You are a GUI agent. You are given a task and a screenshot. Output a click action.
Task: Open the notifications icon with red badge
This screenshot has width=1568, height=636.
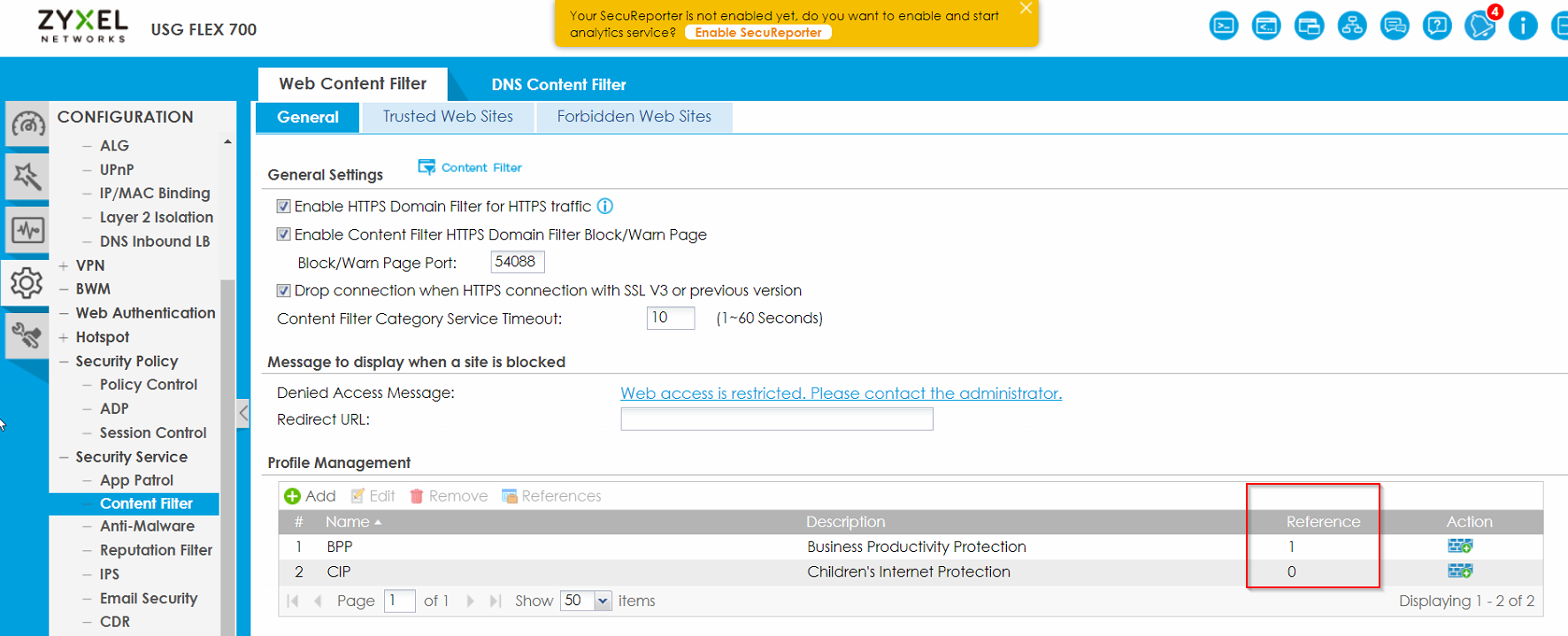1480,26
